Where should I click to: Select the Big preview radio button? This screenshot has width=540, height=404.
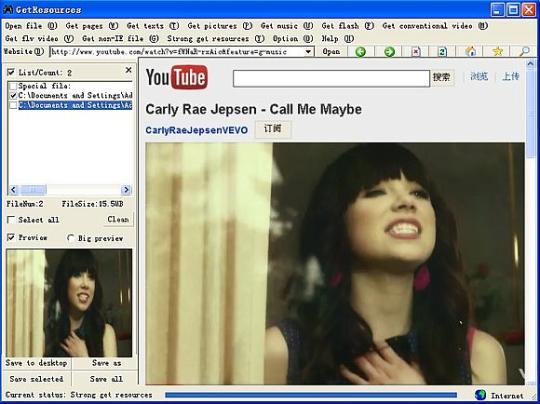71,238
